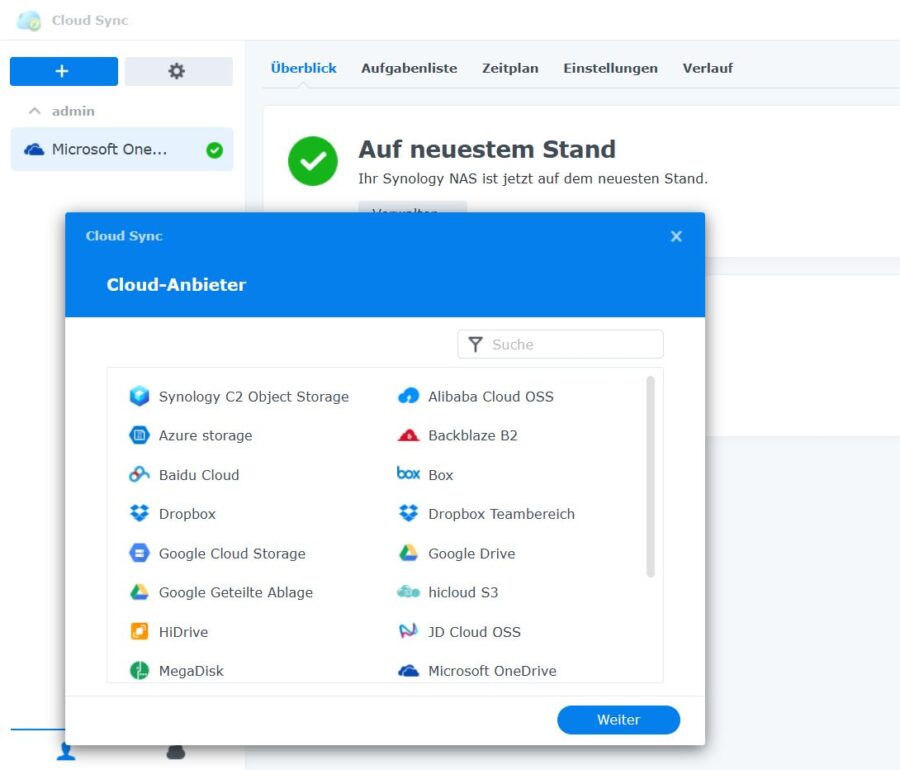900x770 pixels.
Task: Click the Weiter button
Action: tap(618, 719)
